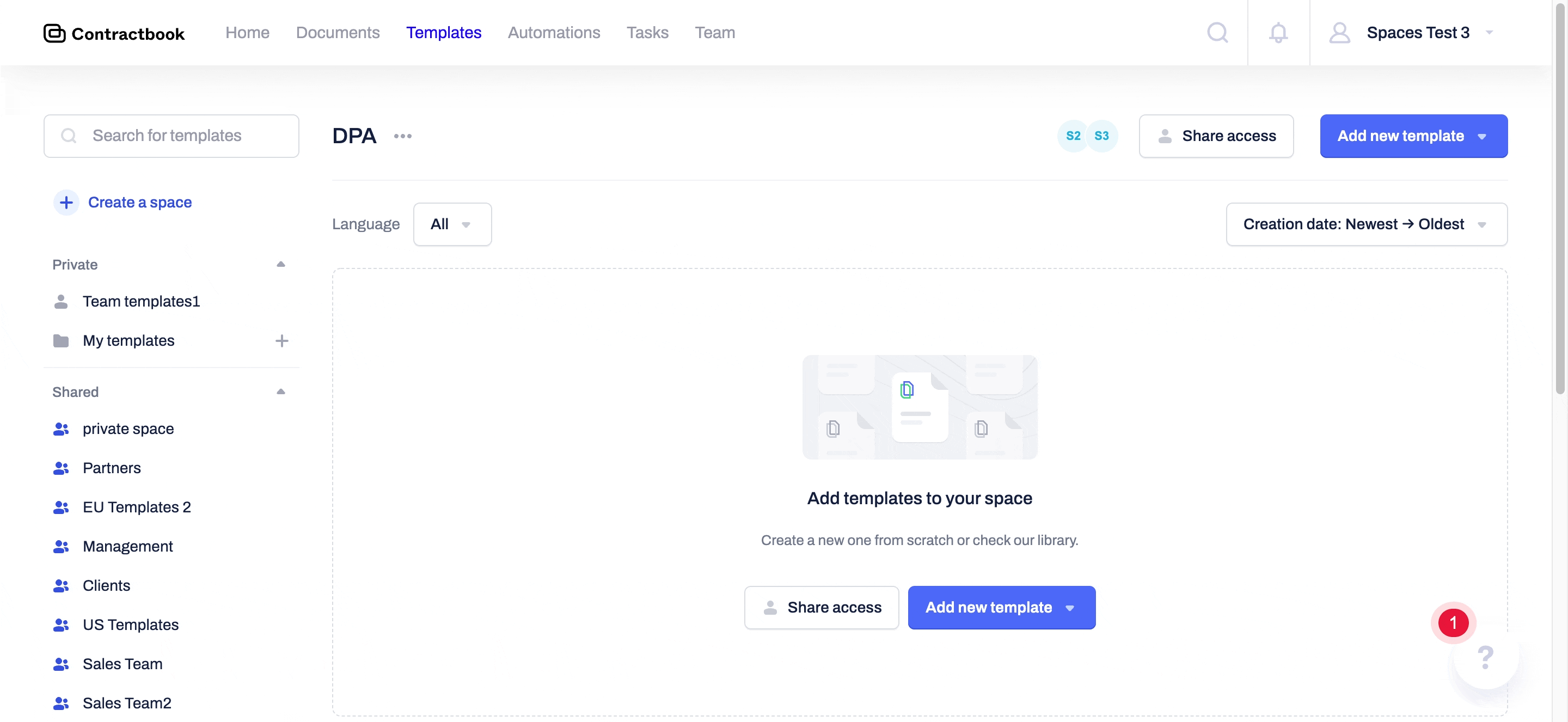Open Sales Team space
1568x722 pixels.
(123, 664)
